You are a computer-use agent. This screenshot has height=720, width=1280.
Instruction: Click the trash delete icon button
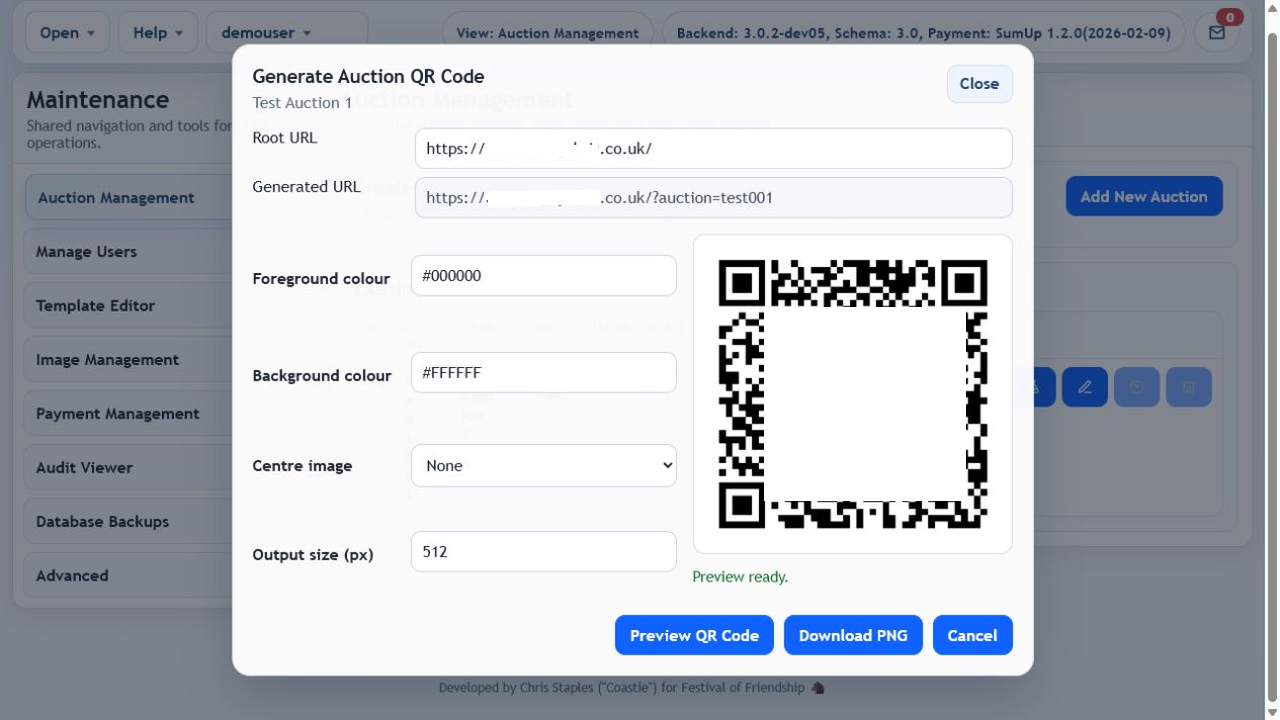[1189, 387]
